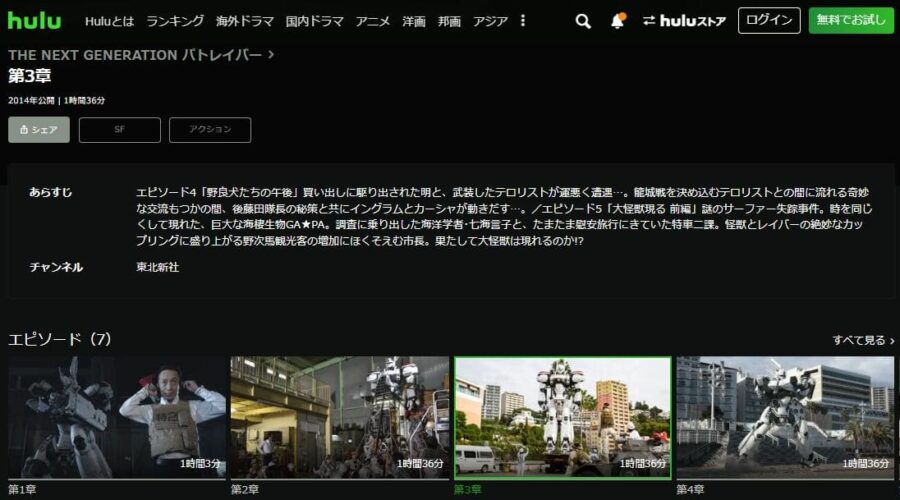Open the Huluとは menu item
900x500 pixels.
point(109,21)
